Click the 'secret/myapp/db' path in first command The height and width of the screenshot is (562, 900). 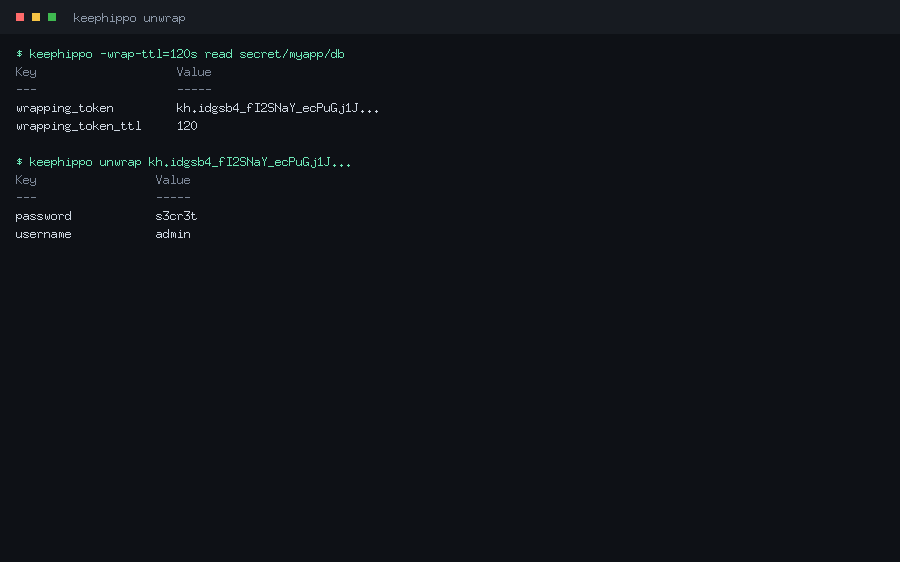(292, 55)
